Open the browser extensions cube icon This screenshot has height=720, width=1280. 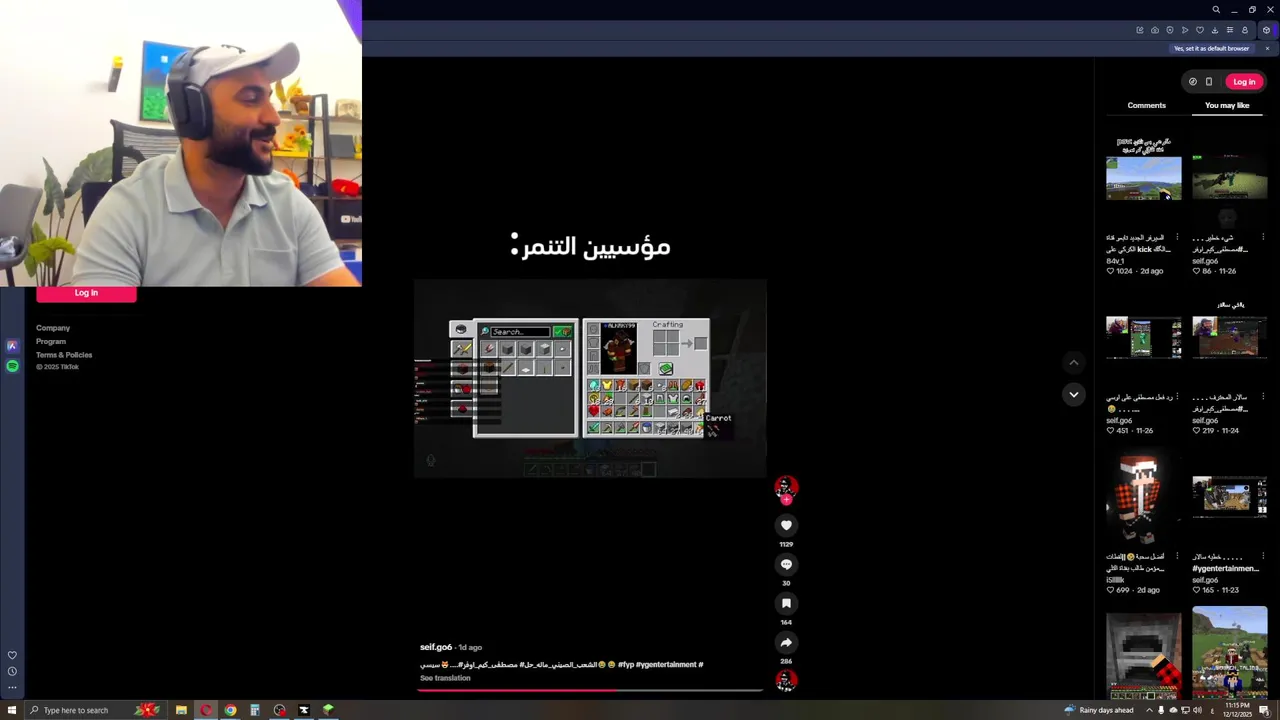[1266, 30]
